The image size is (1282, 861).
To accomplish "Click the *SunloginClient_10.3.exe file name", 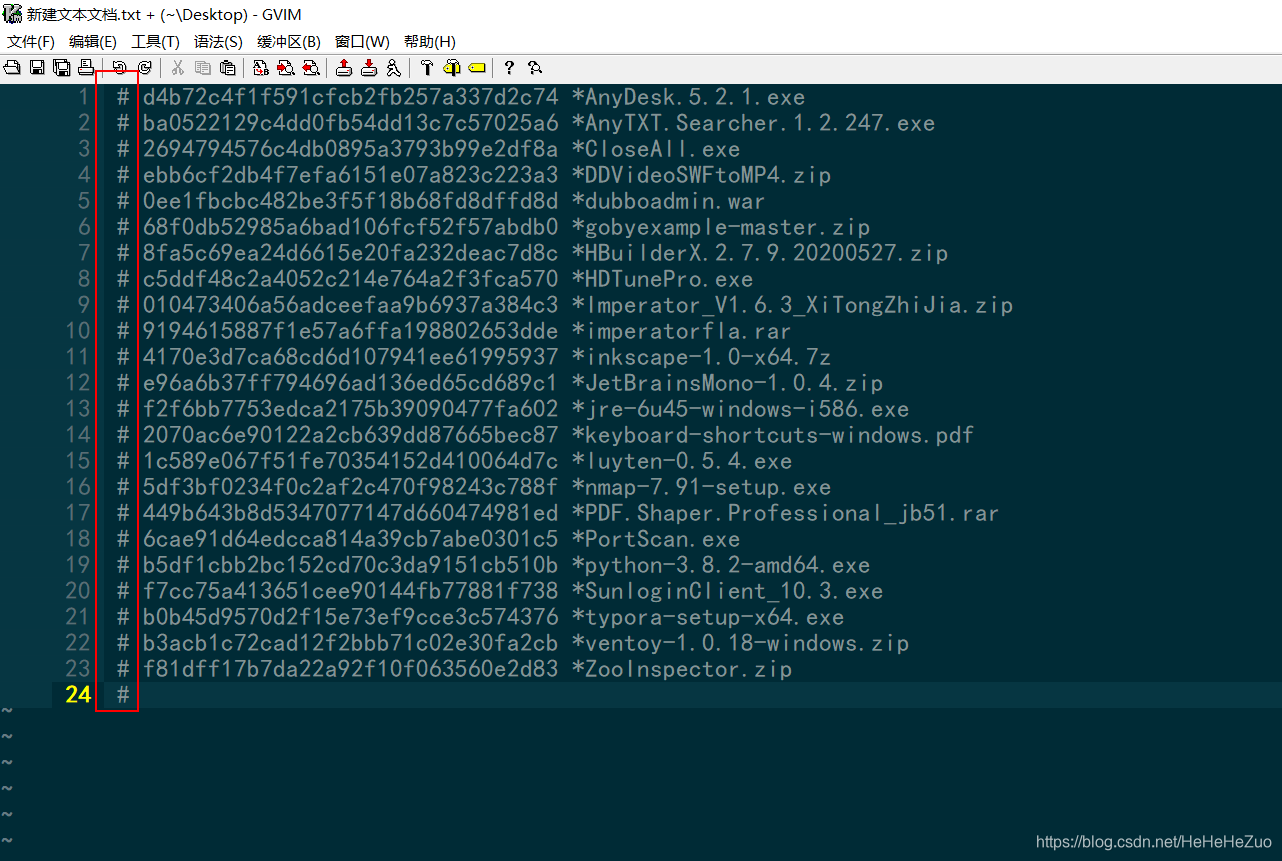I will 727,591.
